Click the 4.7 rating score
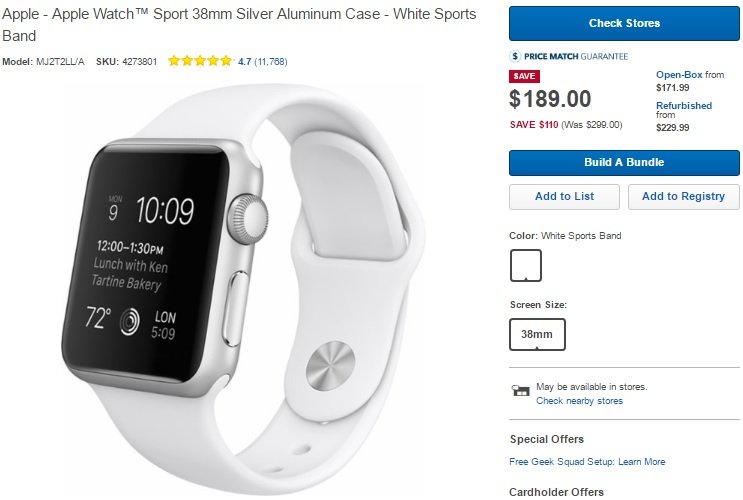This screenshot has height=500, width=743. pos(245,62)
